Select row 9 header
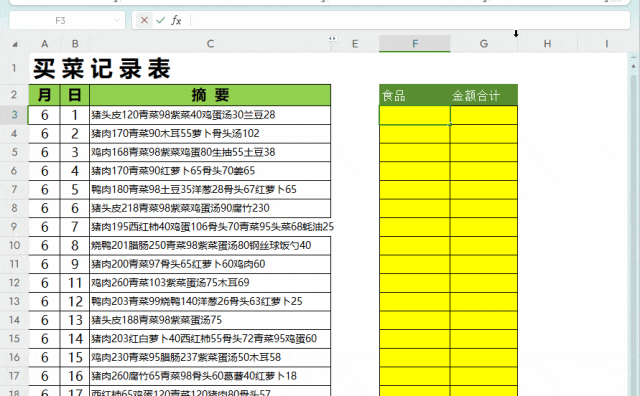The image size is (640, 396). point(14,227)
